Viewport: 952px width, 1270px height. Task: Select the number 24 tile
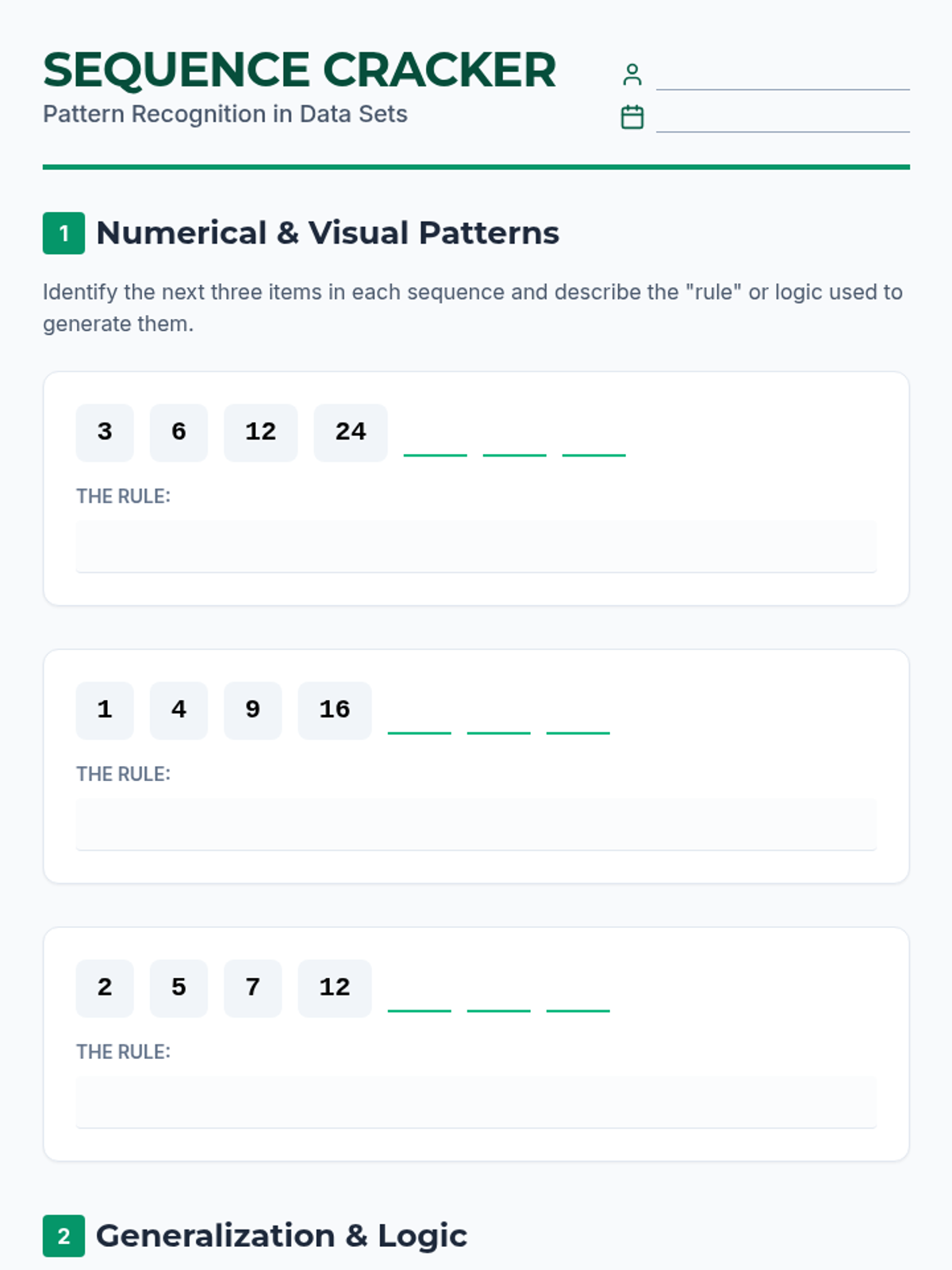coord(350,432)
